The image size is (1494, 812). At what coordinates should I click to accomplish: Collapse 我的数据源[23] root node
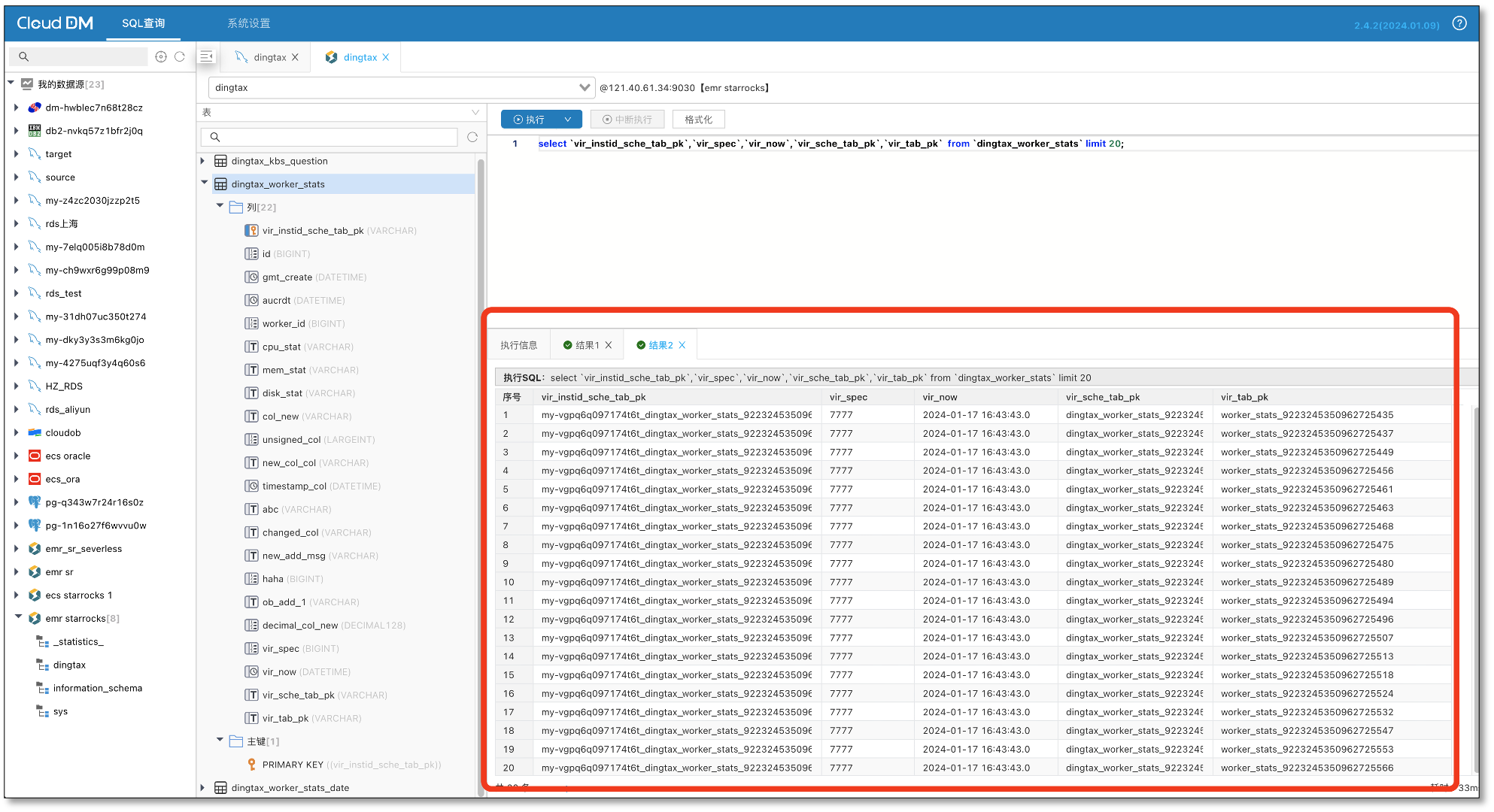coord(11,83)
